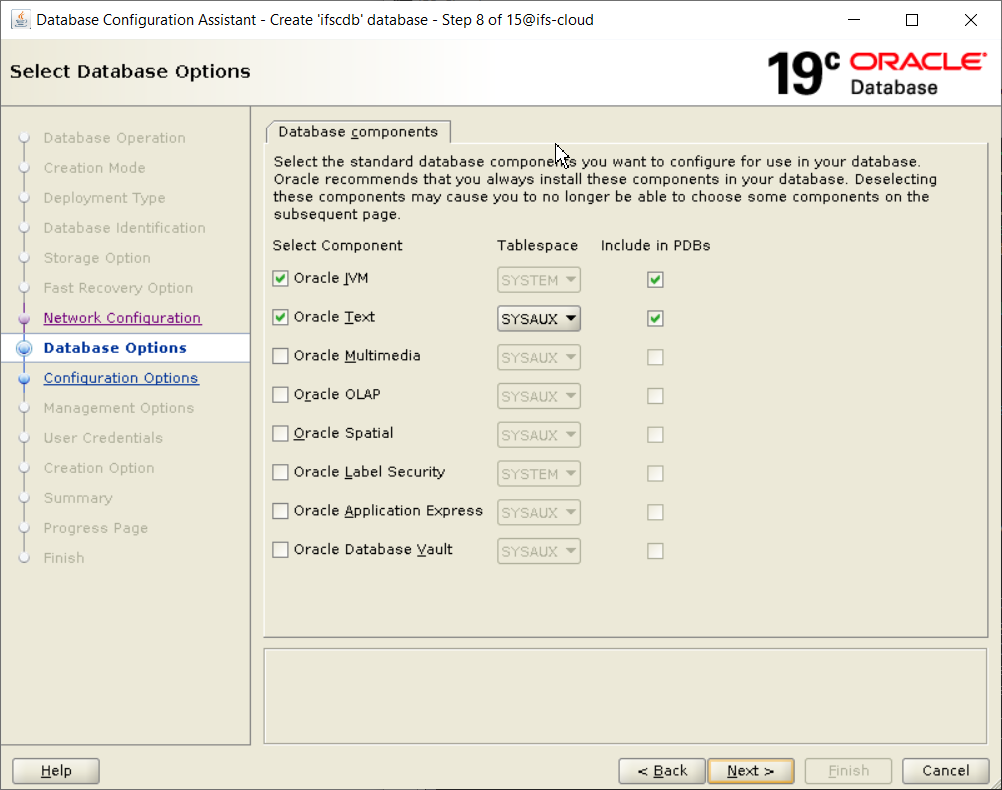Open the Oracle Multimedia tablespace dropdown
The width and height of the screenshot is (1002, 790).
(x=539, y=357)
